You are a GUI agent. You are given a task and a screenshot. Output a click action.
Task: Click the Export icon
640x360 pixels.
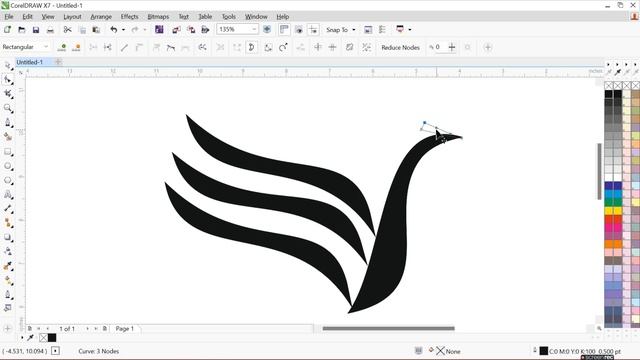[191, 30]
